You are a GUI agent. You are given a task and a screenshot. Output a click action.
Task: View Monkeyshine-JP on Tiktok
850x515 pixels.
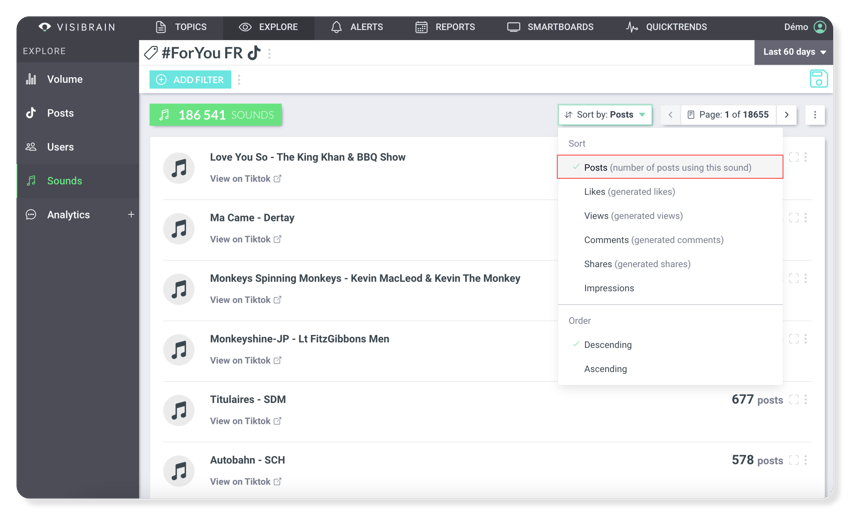click(x=246, y=360)
